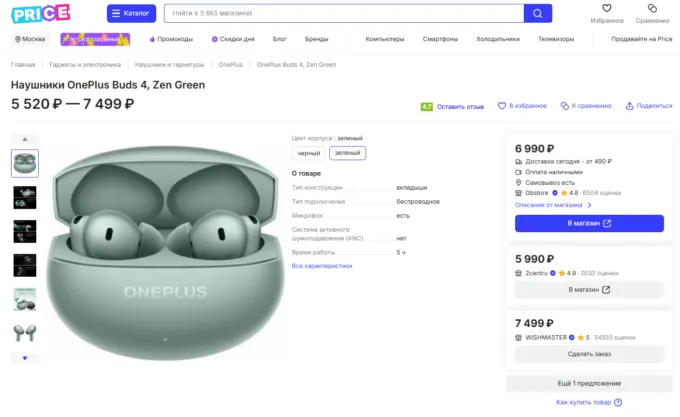Screen dimensions: 680x417
Task: Open Смартфоны category in nav
Action: click(440, 39)
